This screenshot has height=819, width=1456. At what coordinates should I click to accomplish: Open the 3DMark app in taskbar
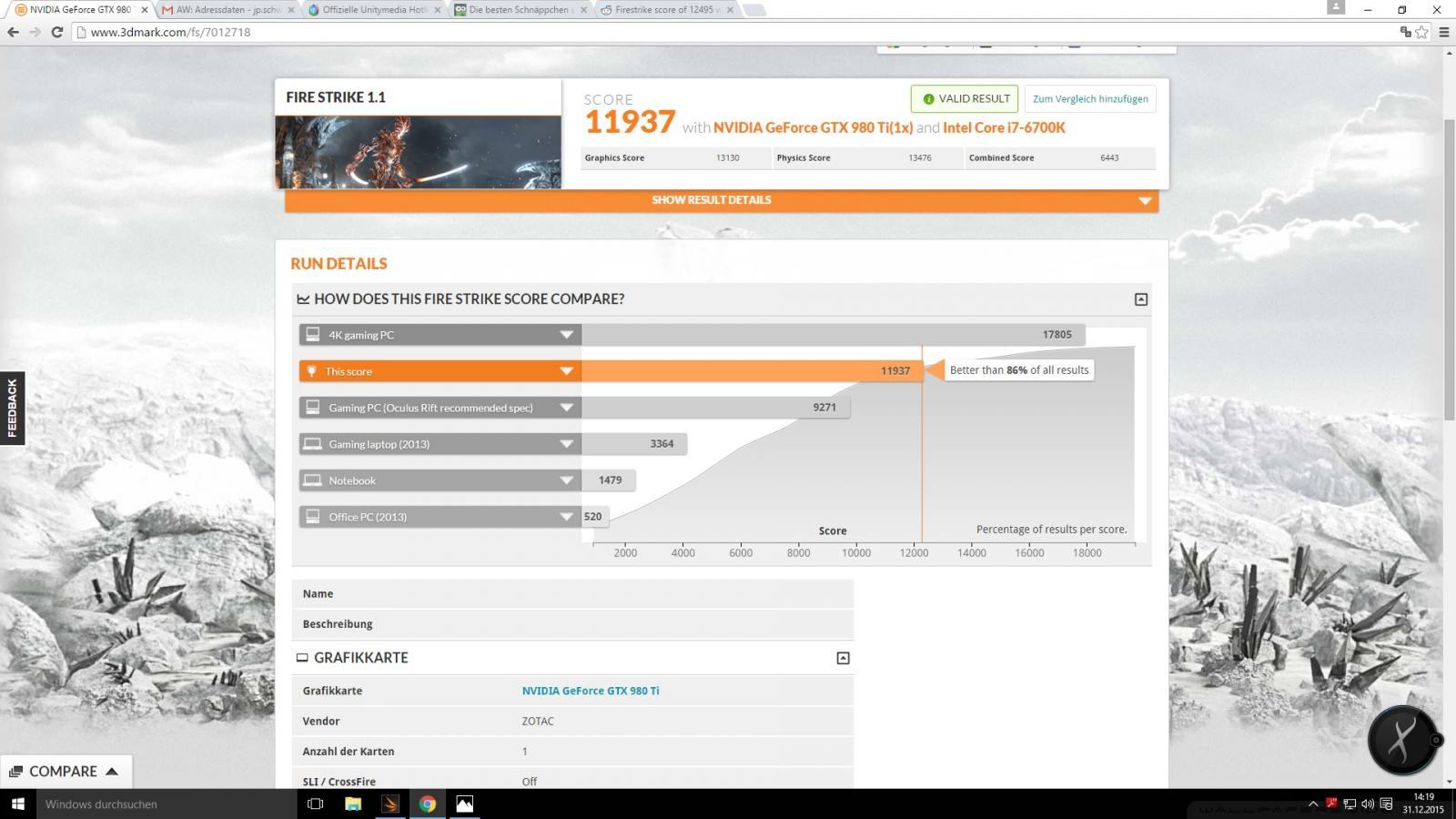click(x=389, y=804)
